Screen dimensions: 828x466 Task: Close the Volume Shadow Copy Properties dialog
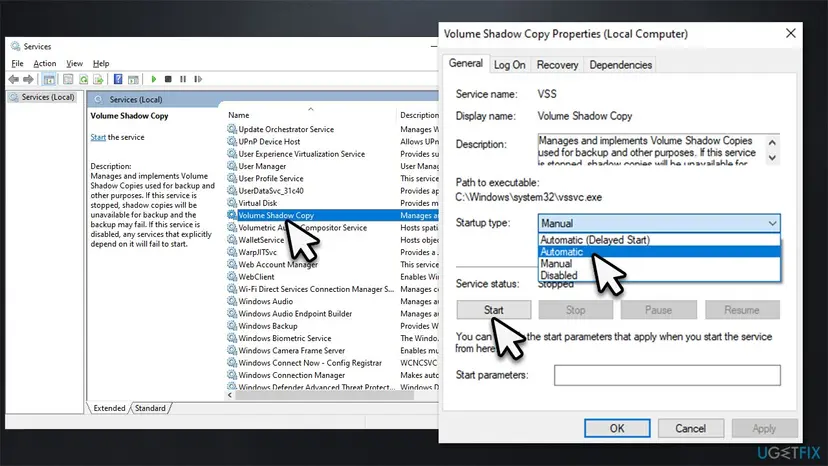point(791,33)
